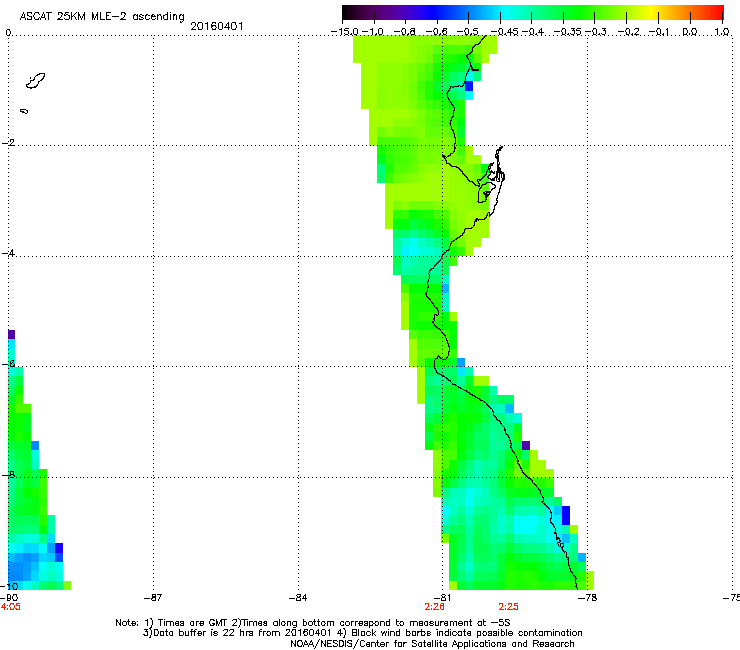Click the -0.45 color bar label
Viewport: 740px width, 650px height.
tap(505, 32)
